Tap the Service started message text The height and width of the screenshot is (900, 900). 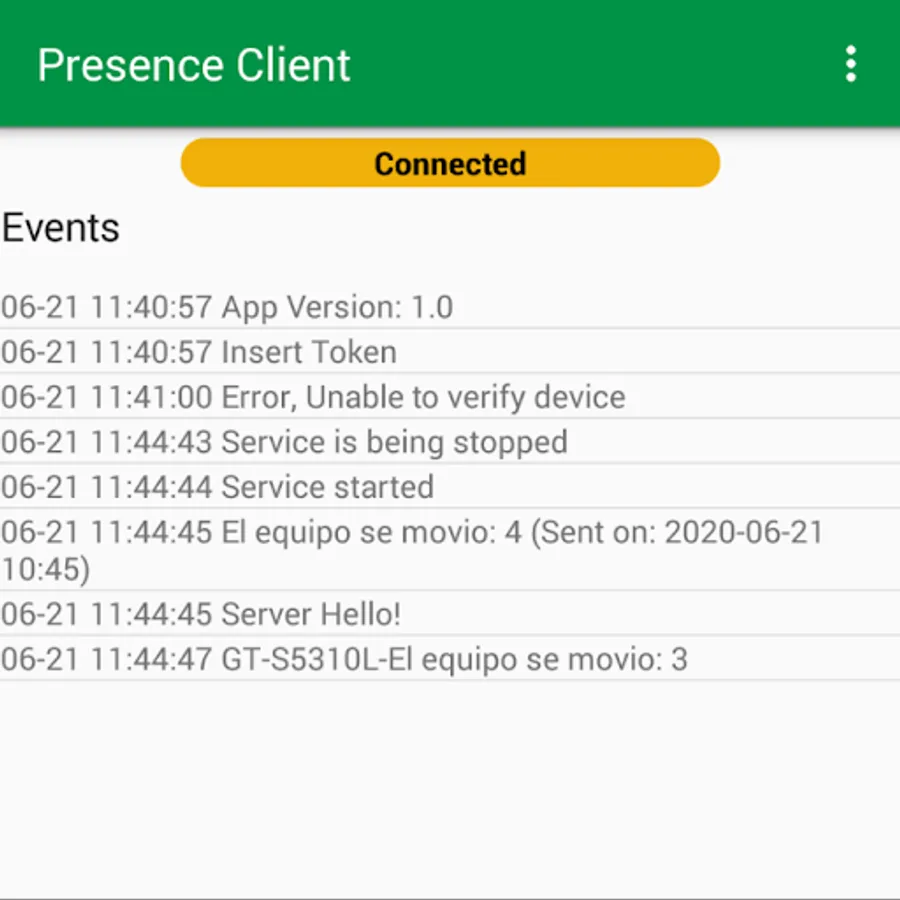(327, 487)
